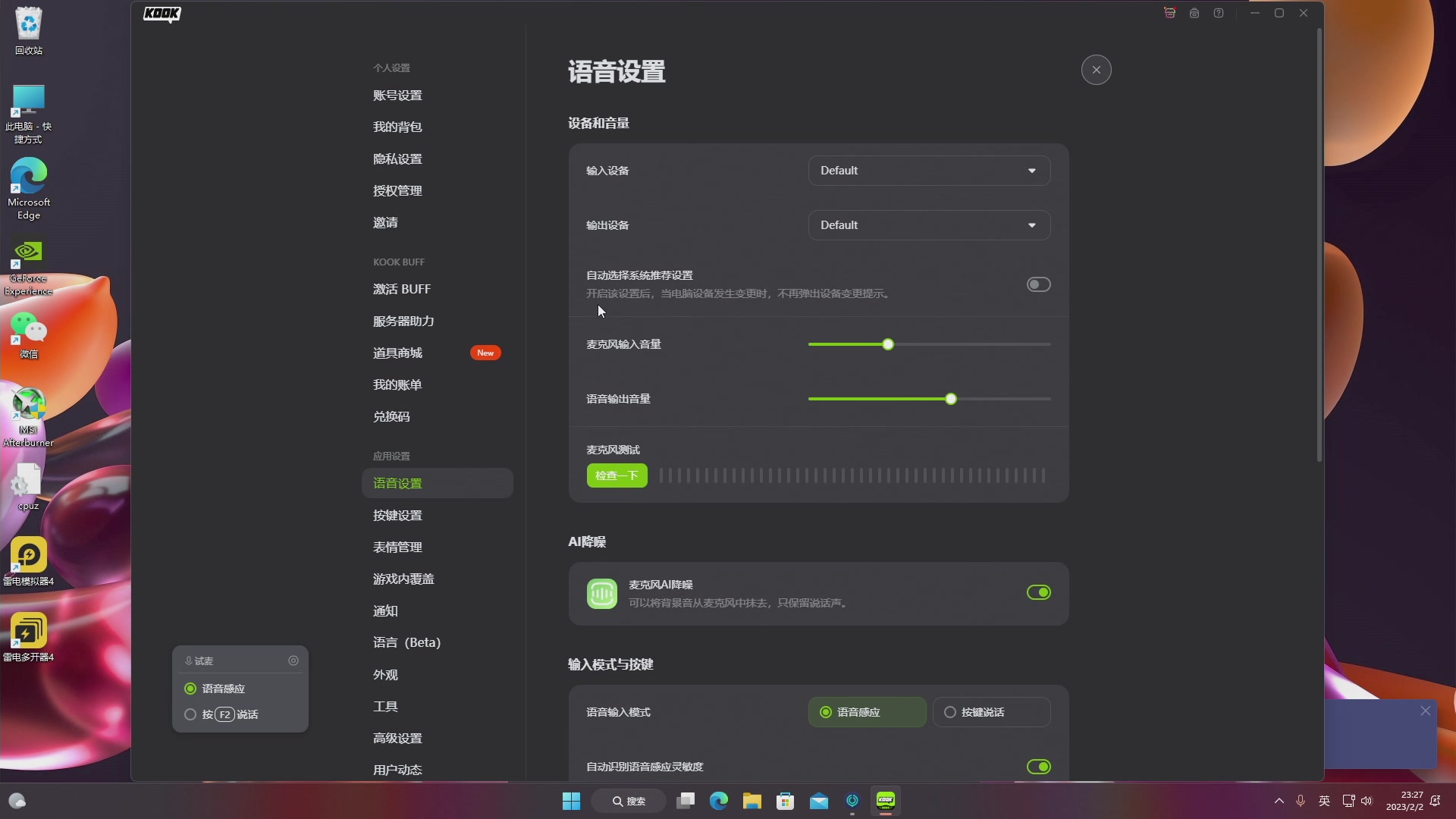This screenshot has height=819, width=1456.
Task: Open 微信 desktop icon
Action: pos(29,335)
